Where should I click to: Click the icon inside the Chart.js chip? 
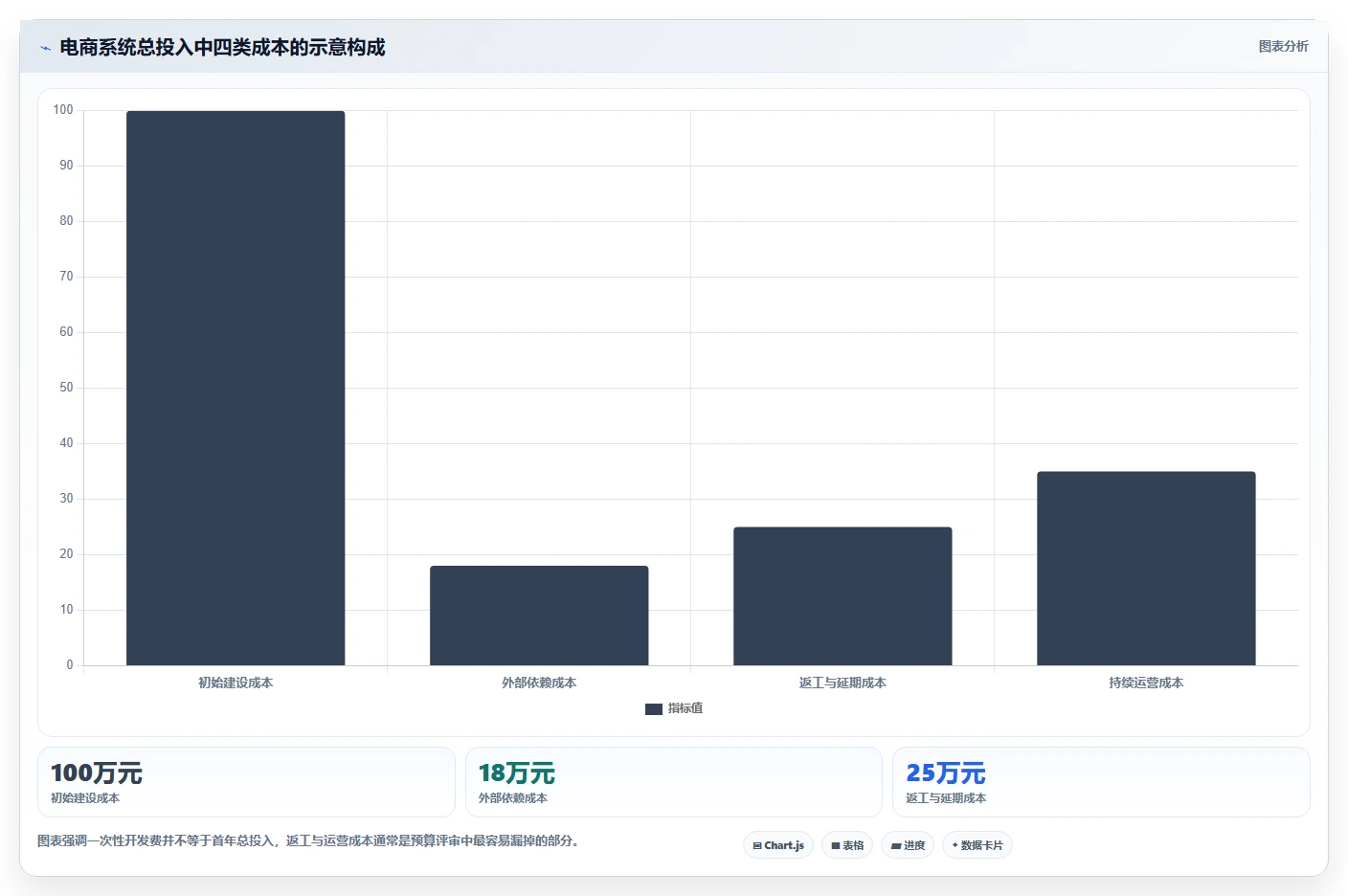757,846
